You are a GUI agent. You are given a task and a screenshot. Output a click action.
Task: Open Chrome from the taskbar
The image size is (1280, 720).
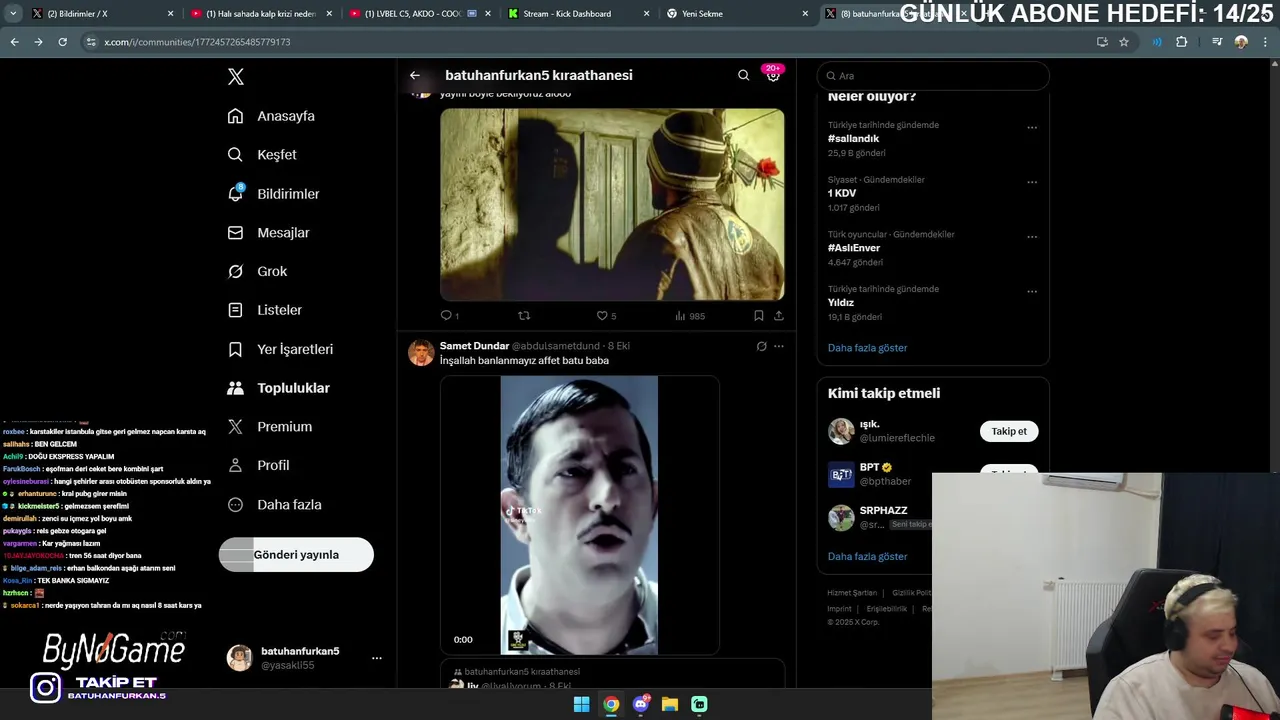pyautogui.click(x=611, y=704)
